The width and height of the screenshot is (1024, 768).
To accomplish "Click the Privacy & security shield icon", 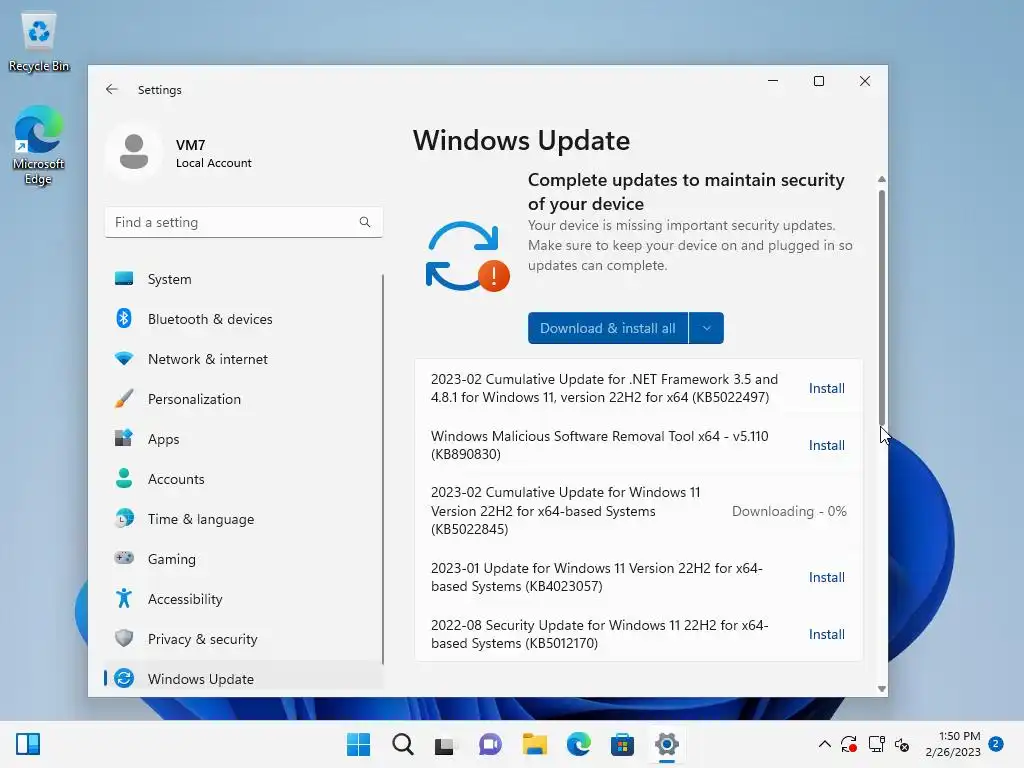I will point(123,638).
